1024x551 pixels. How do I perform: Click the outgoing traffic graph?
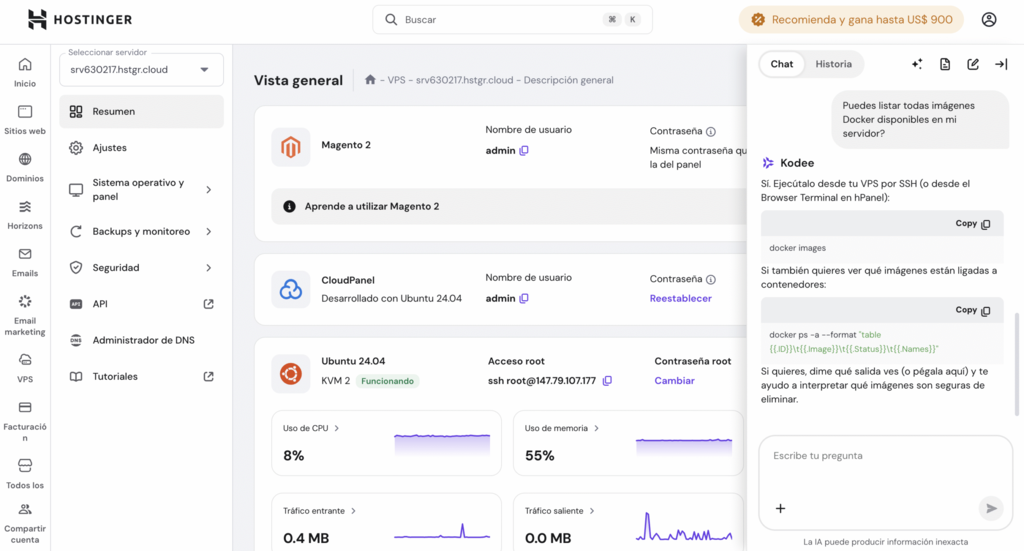click(684, 526)
